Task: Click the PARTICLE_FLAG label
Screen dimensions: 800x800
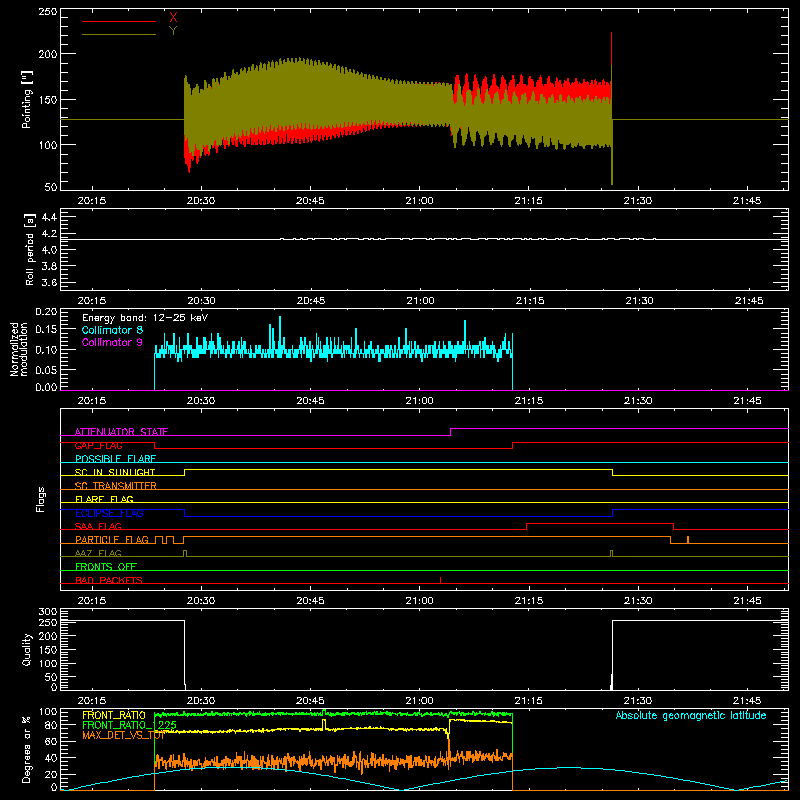Action: (112, 539)
